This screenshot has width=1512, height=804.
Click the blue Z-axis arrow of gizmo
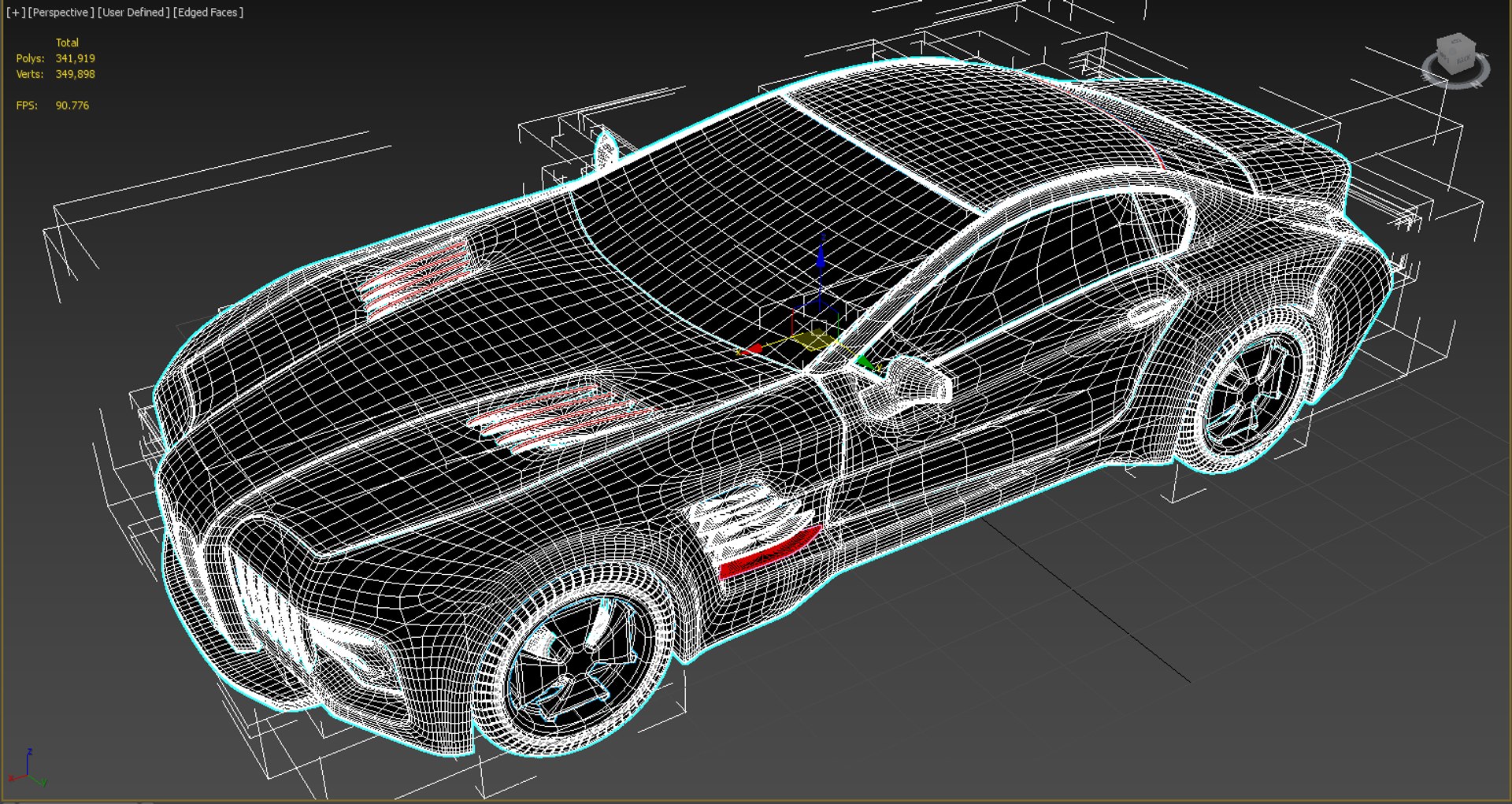[x=821, y=256]
